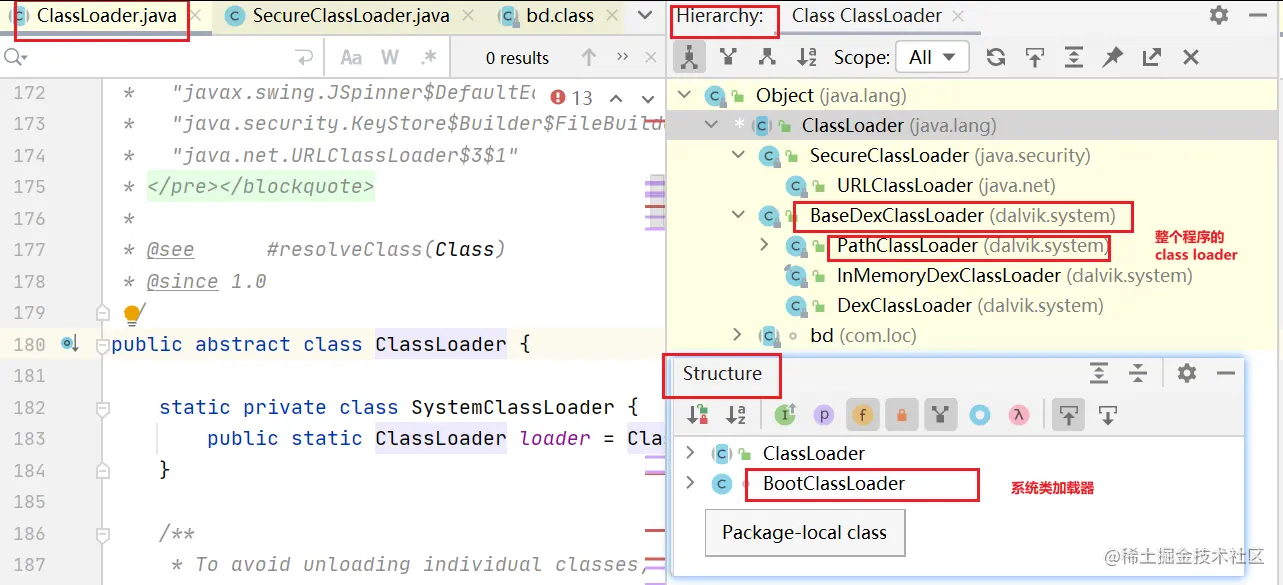Viewport: 1283px width, 585px height.
Task: Show subtypes hierarchy icon
Action: tap(767, 57)
